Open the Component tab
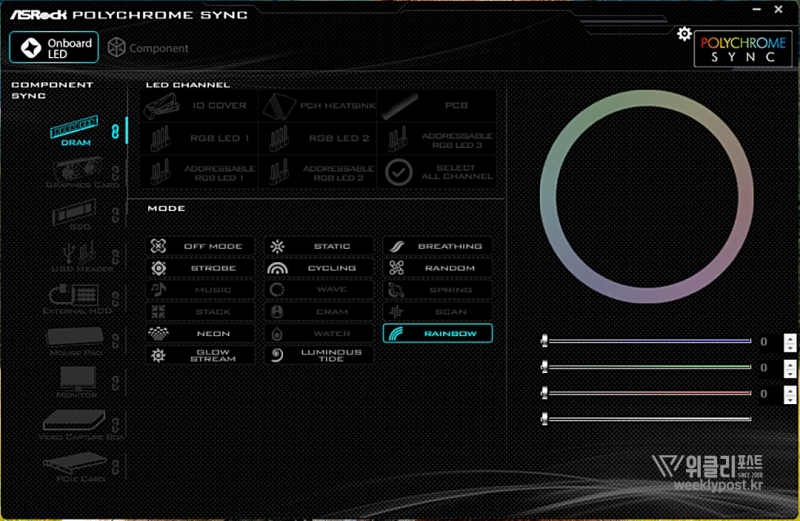The width and height of the screenshot is (800, 521). [148, 48]
